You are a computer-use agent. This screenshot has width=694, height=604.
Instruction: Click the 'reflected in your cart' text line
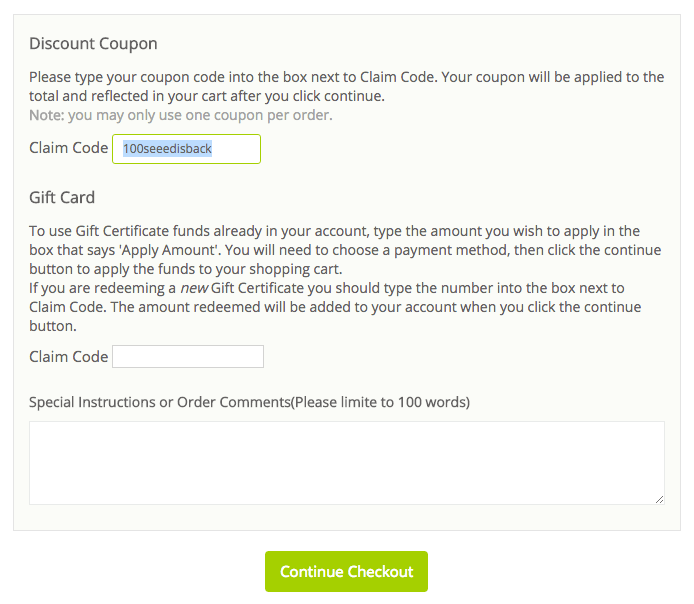pyautogui.click(x=206, y=96)
